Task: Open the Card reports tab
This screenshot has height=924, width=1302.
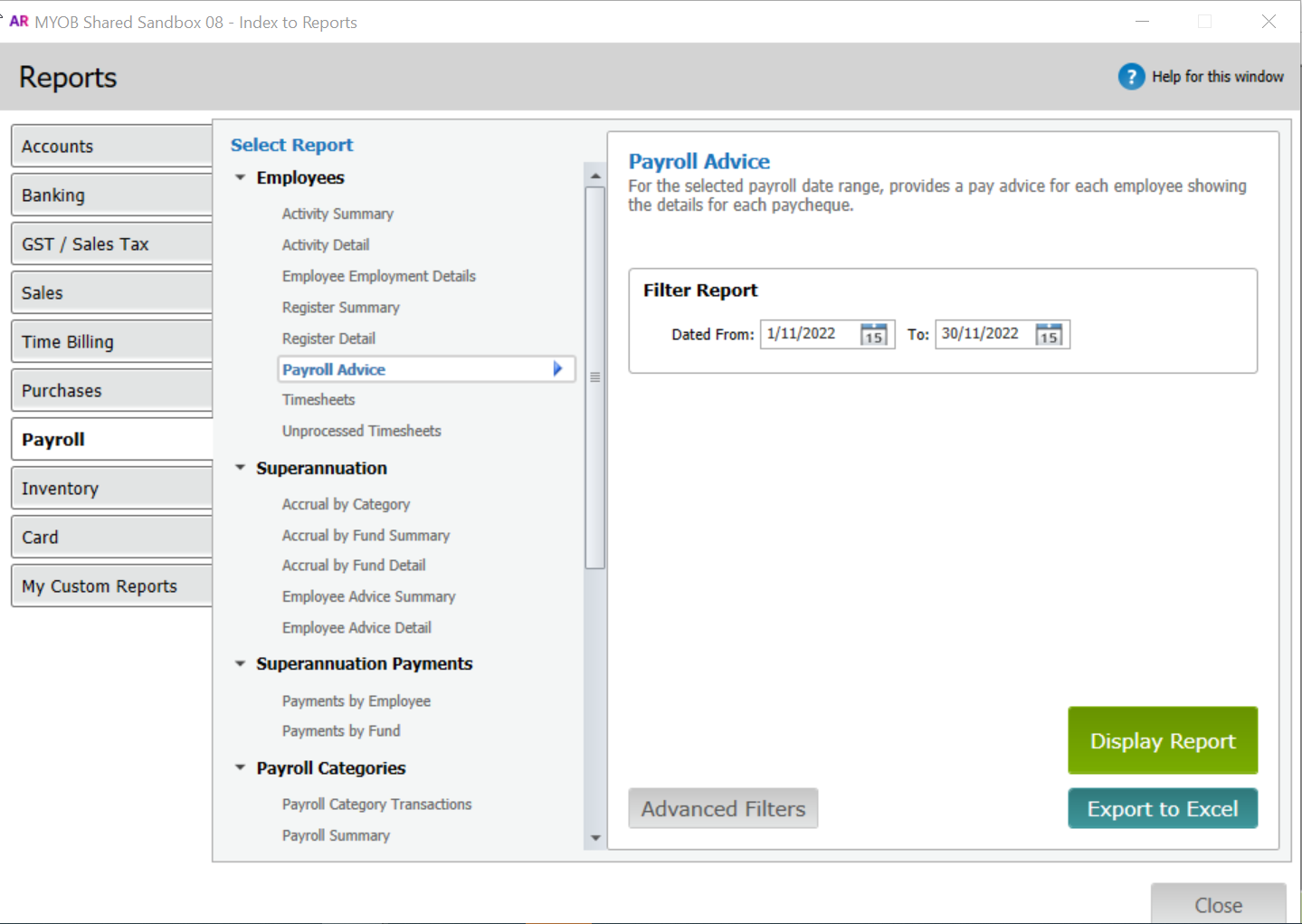Action: pos(112,537)
